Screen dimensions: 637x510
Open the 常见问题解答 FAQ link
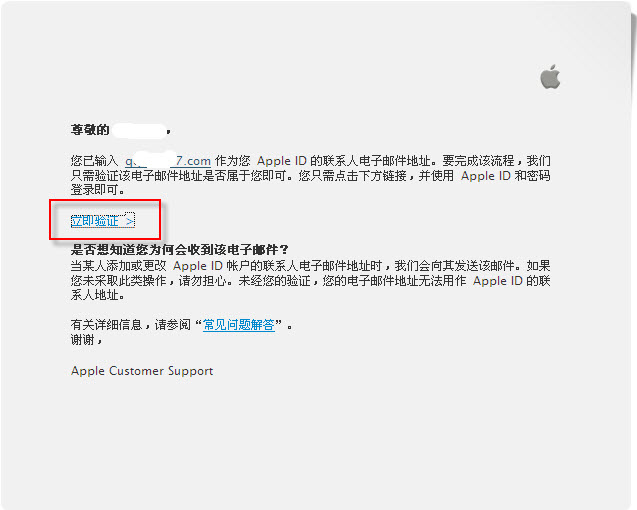(239, 325)
